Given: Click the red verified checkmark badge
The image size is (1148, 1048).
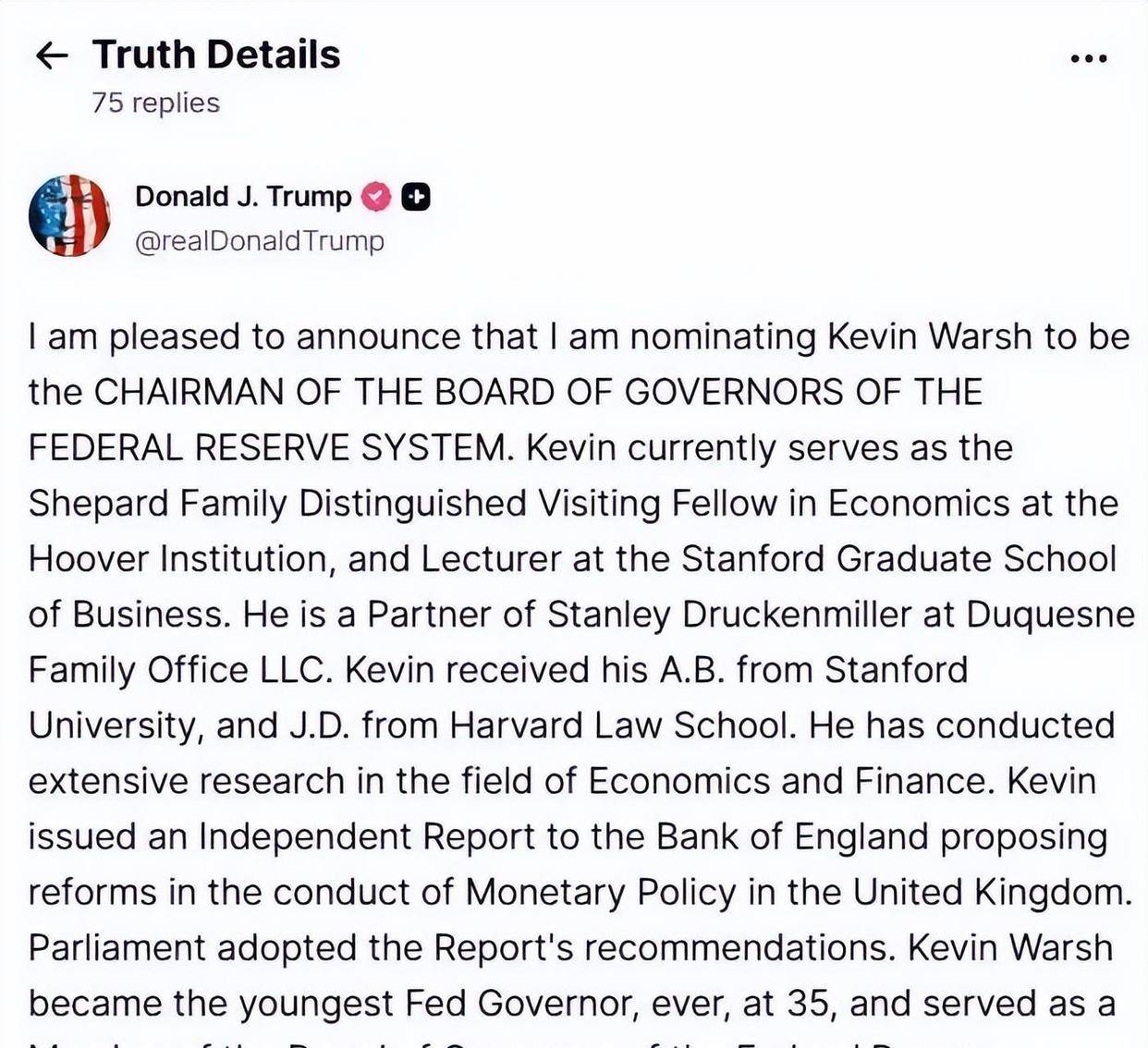Looking at the screenshot, I should click(x=376, y=197).
